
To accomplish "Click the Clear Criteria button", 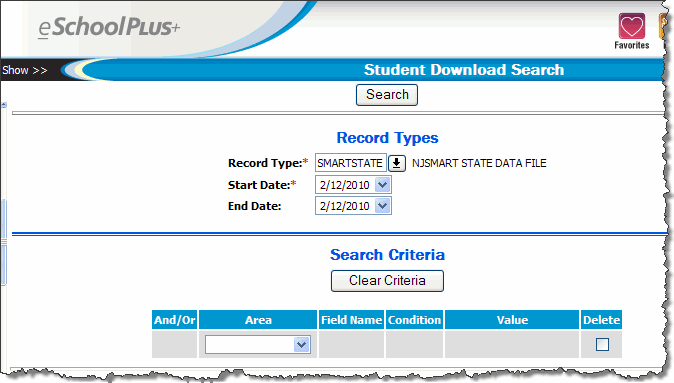I will pyautogui.click(x=387, y=281).
